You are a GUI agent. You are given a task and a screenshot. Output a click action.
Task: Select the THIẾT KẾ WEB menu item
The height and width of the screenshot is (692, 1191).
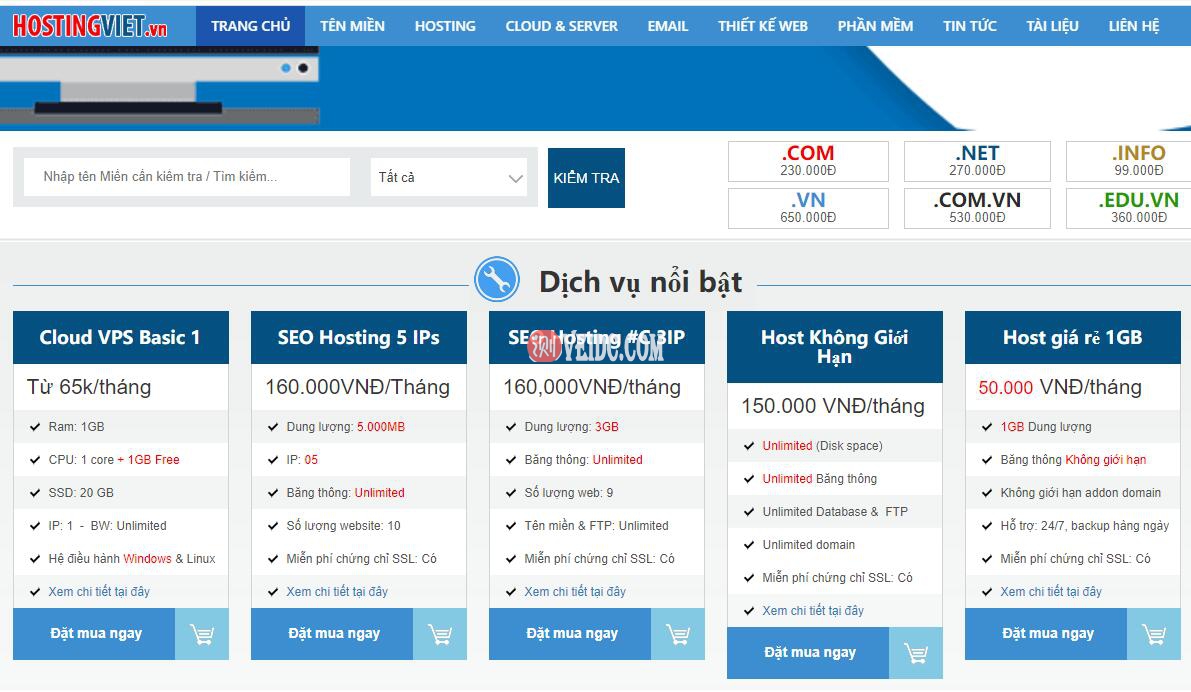tap(763, 26)
